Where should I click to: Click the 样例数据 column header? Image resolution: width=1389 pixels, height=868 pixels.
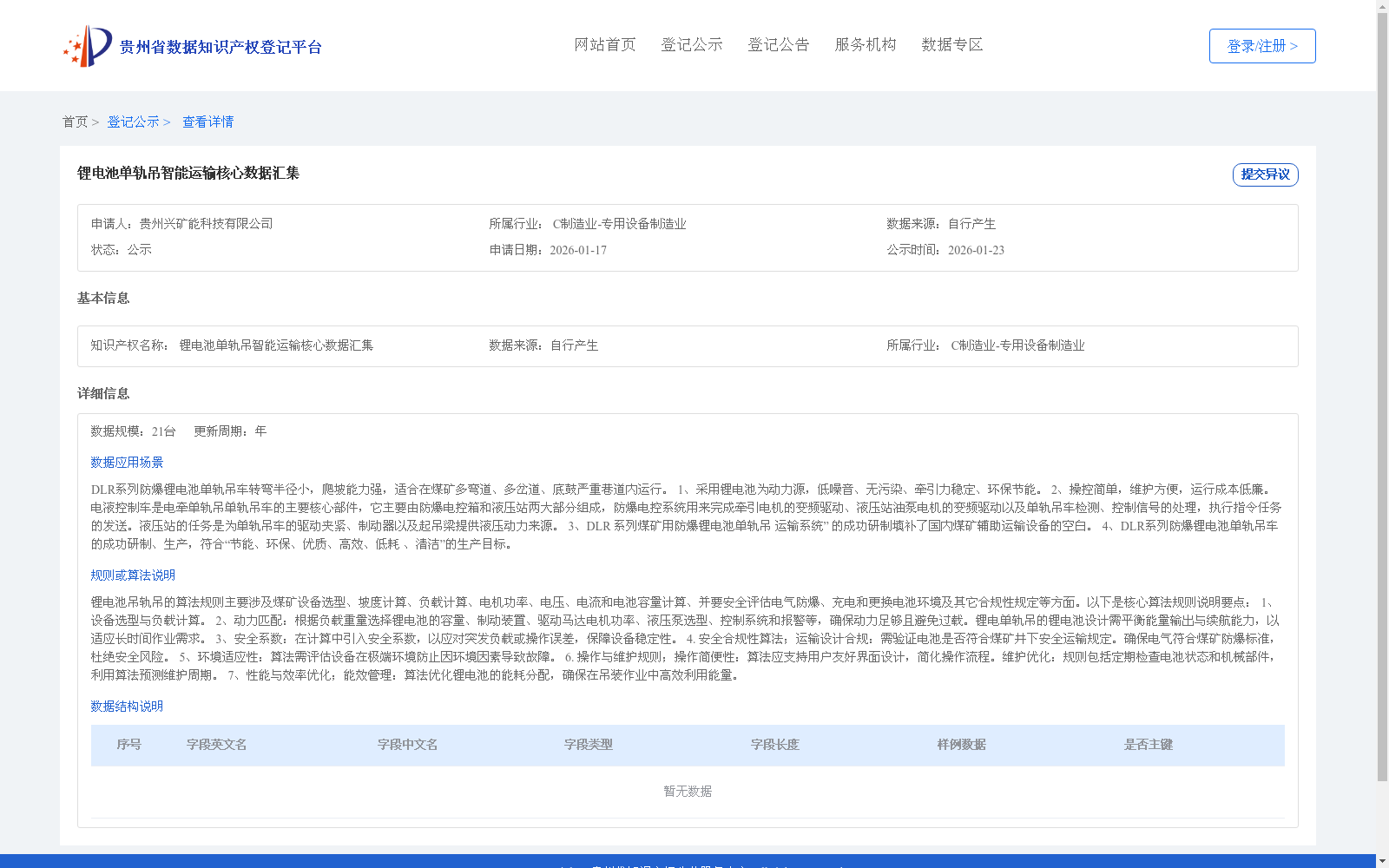click(x=962, y=745)
